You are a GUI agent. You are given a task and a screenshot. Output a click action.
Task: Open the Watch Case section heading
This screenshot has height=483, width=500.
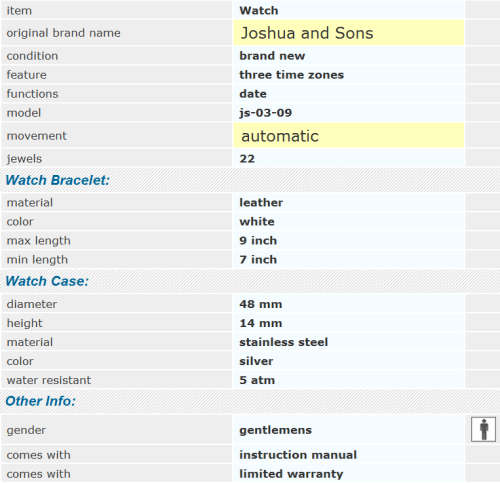pos(47,281)
